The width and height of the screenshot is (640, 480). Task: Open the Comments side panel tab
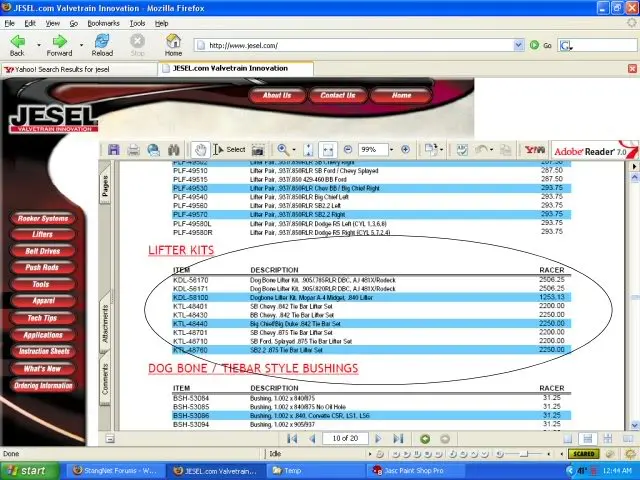coord(105,379)
